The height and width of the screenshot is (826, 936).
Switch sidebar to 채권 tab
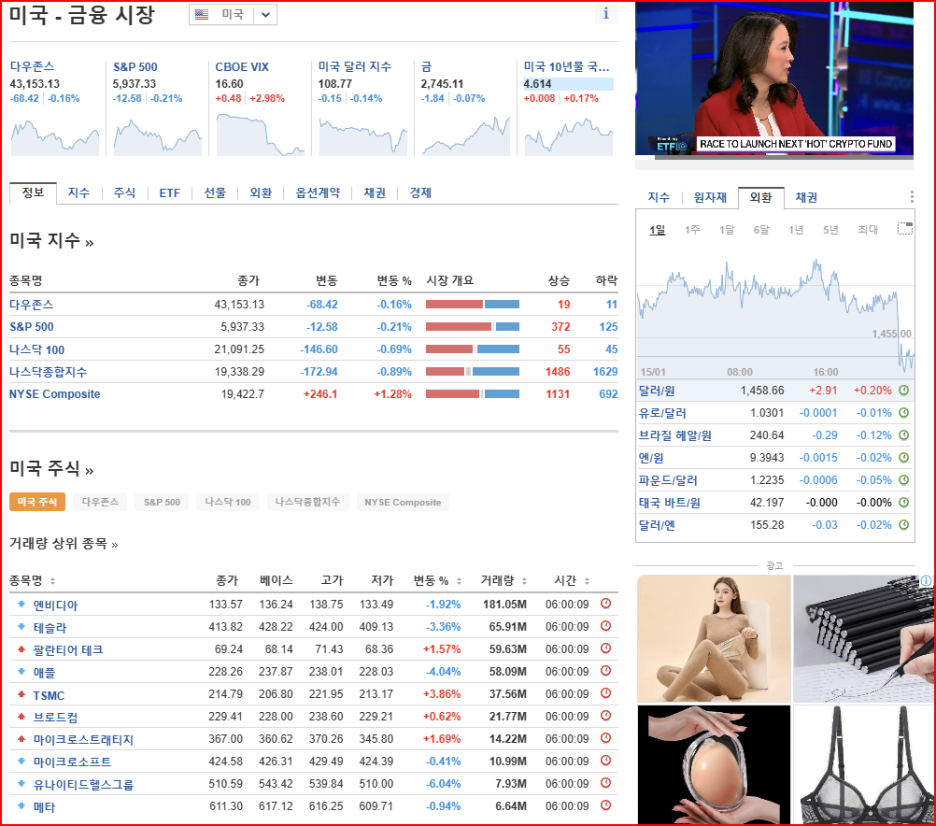pyautogui.click(x=806, y=197)
